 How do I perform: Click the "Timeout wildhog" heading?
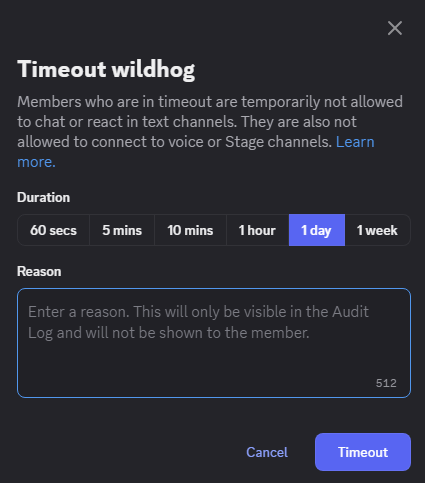(x=106, y=70)
